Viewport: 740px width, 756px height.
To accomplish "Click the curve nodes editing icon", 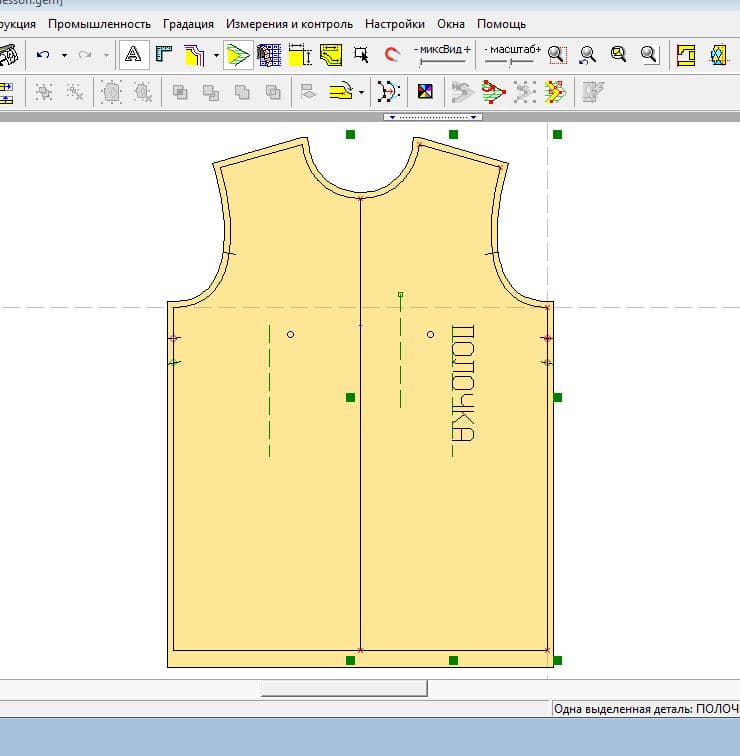I will pos(389,92).
